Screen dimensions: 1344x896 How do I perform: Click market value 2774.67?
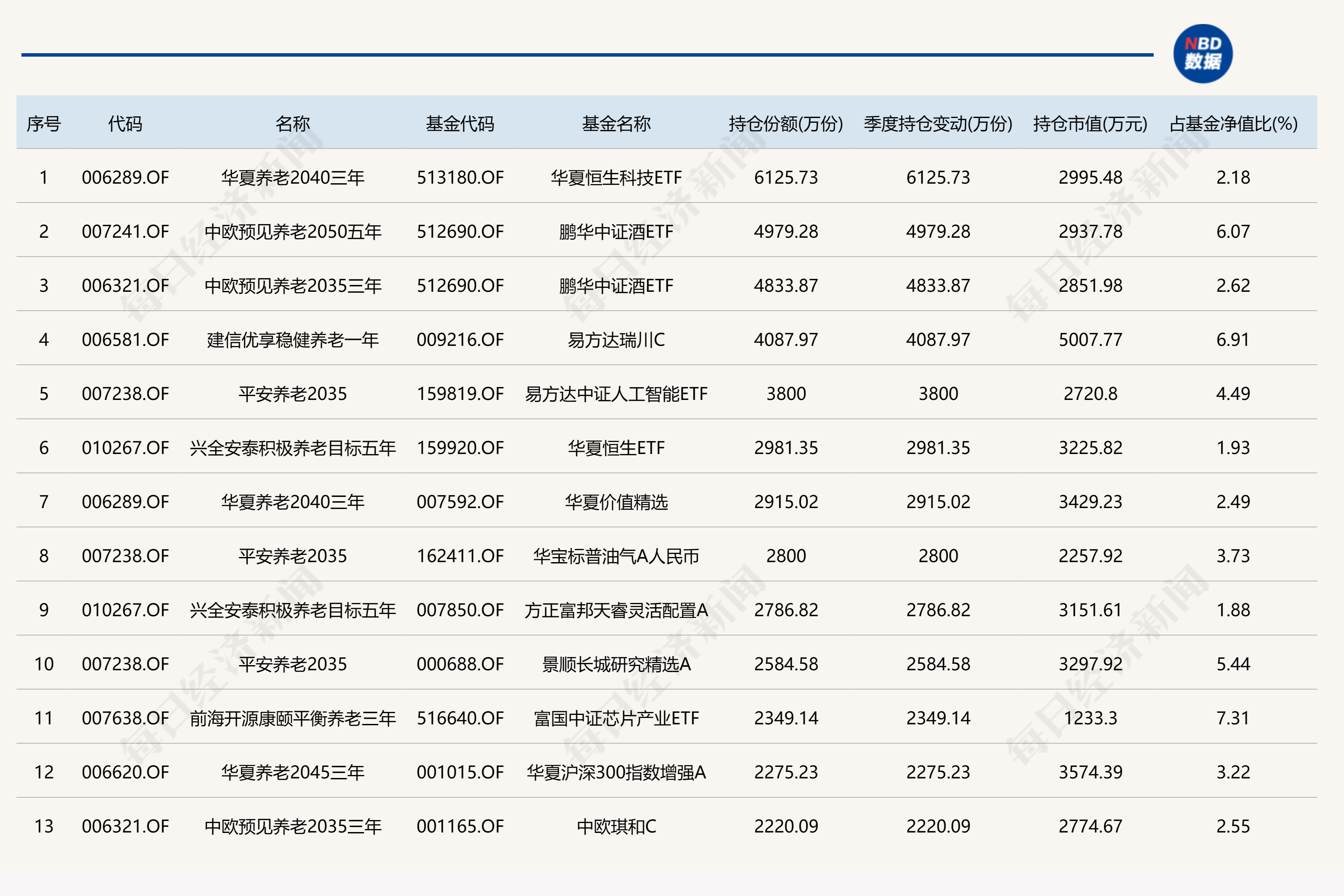[1090, 826]
